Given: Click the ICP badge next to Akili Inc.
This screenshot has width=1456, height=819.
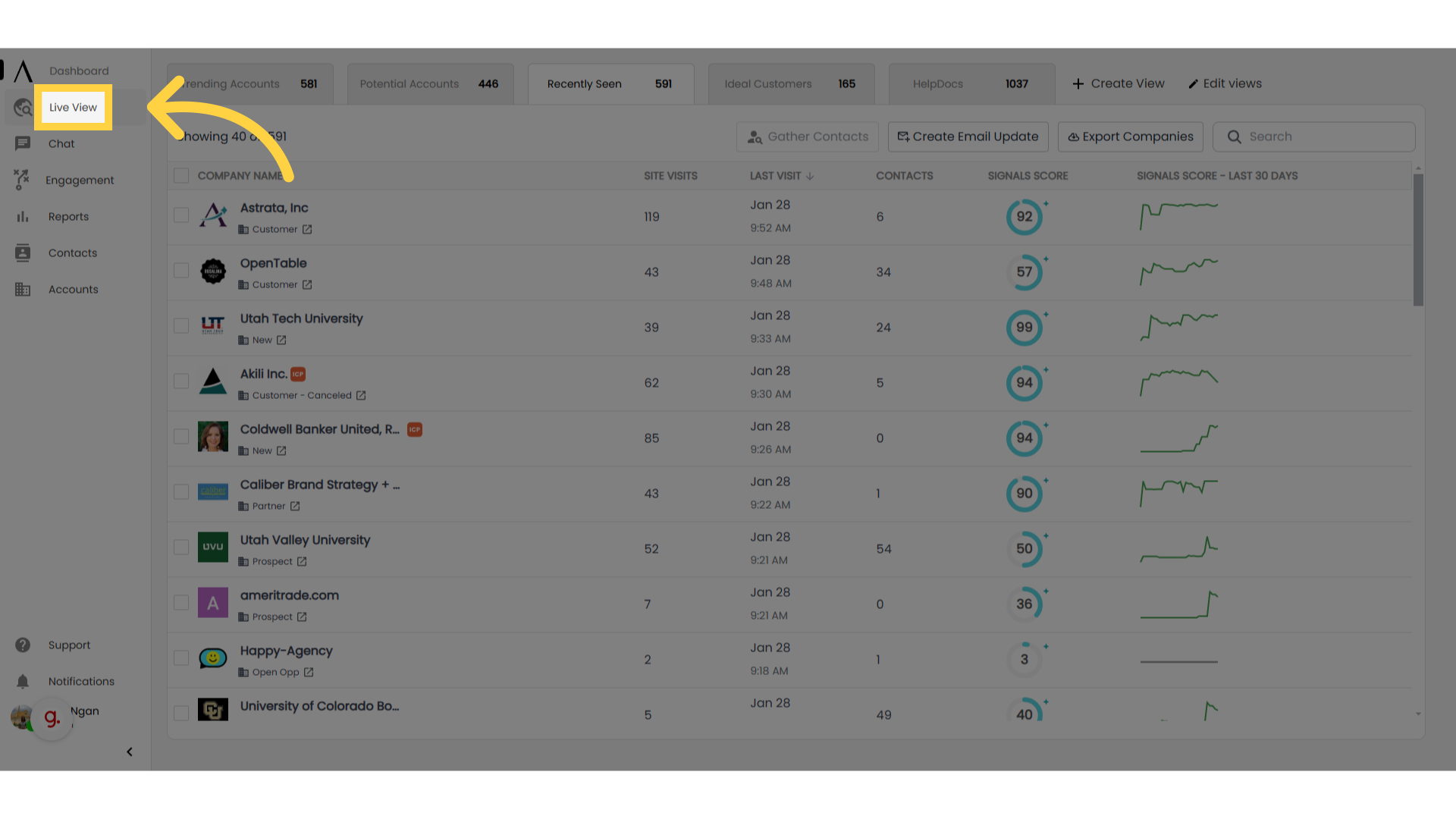Looking at the screenshot, I should point(298,374).
